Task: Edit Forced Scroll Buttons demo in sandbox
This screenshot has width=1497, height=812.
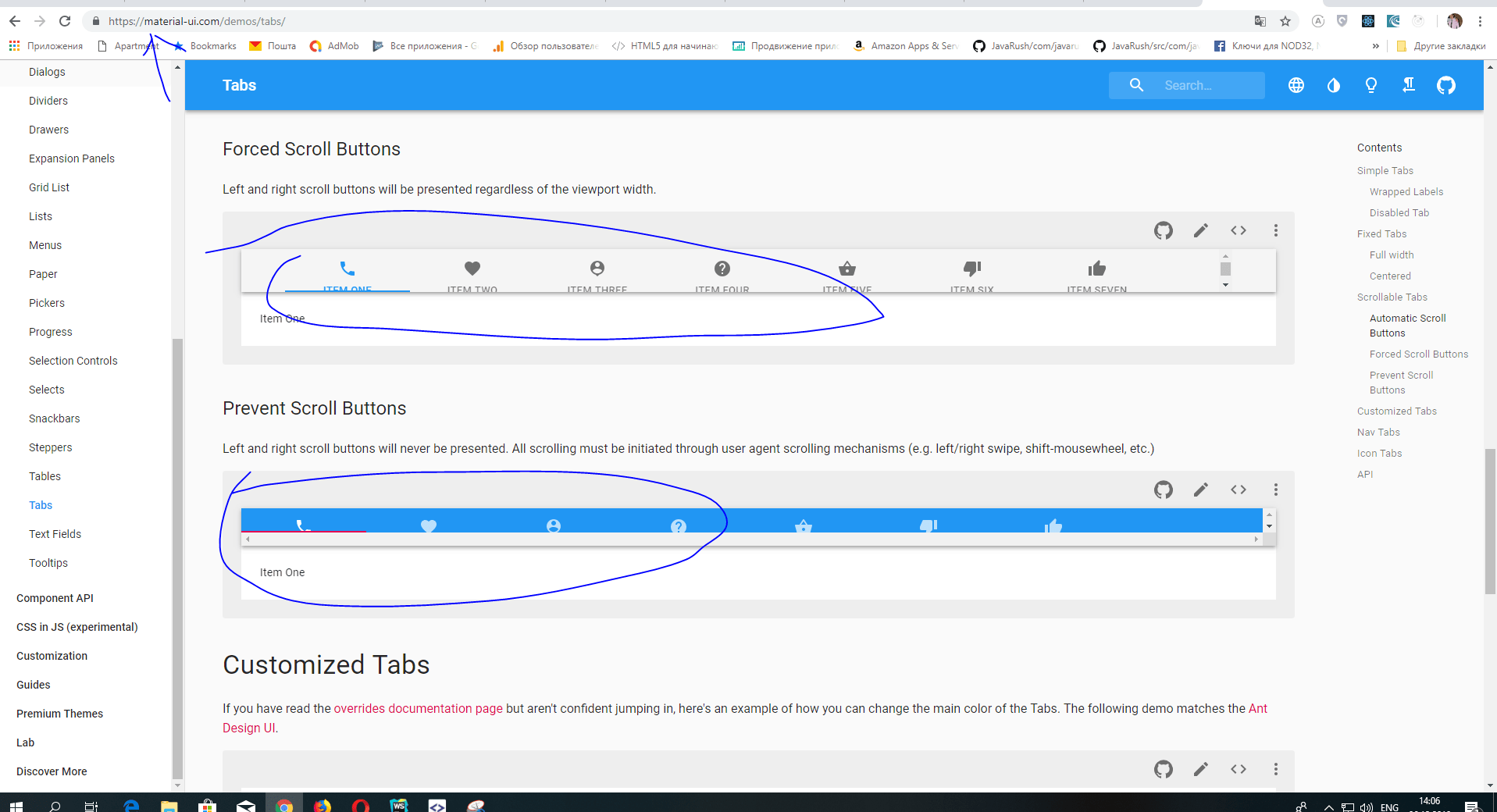Action: coord(1200,230)
